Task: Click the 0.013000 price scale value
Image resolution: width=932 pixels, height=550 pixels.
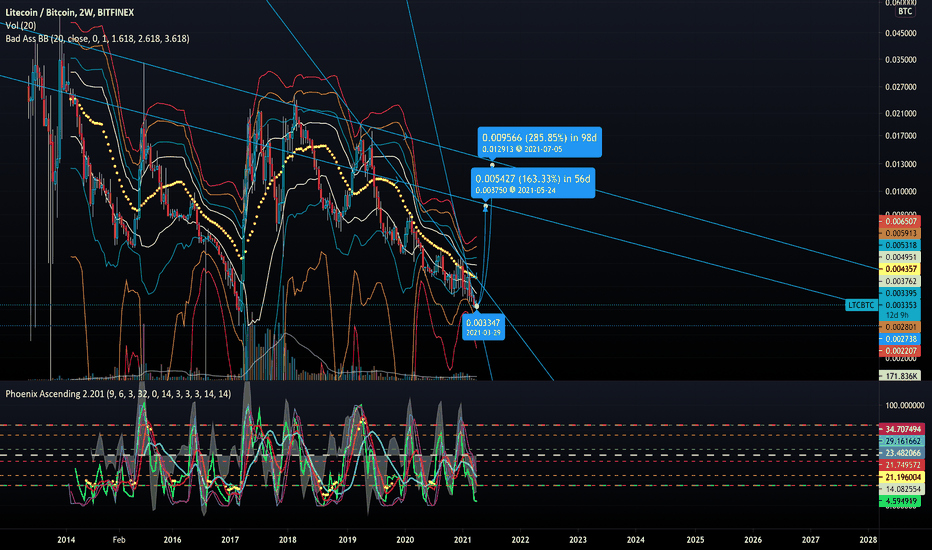Action: tap(900, 164)
